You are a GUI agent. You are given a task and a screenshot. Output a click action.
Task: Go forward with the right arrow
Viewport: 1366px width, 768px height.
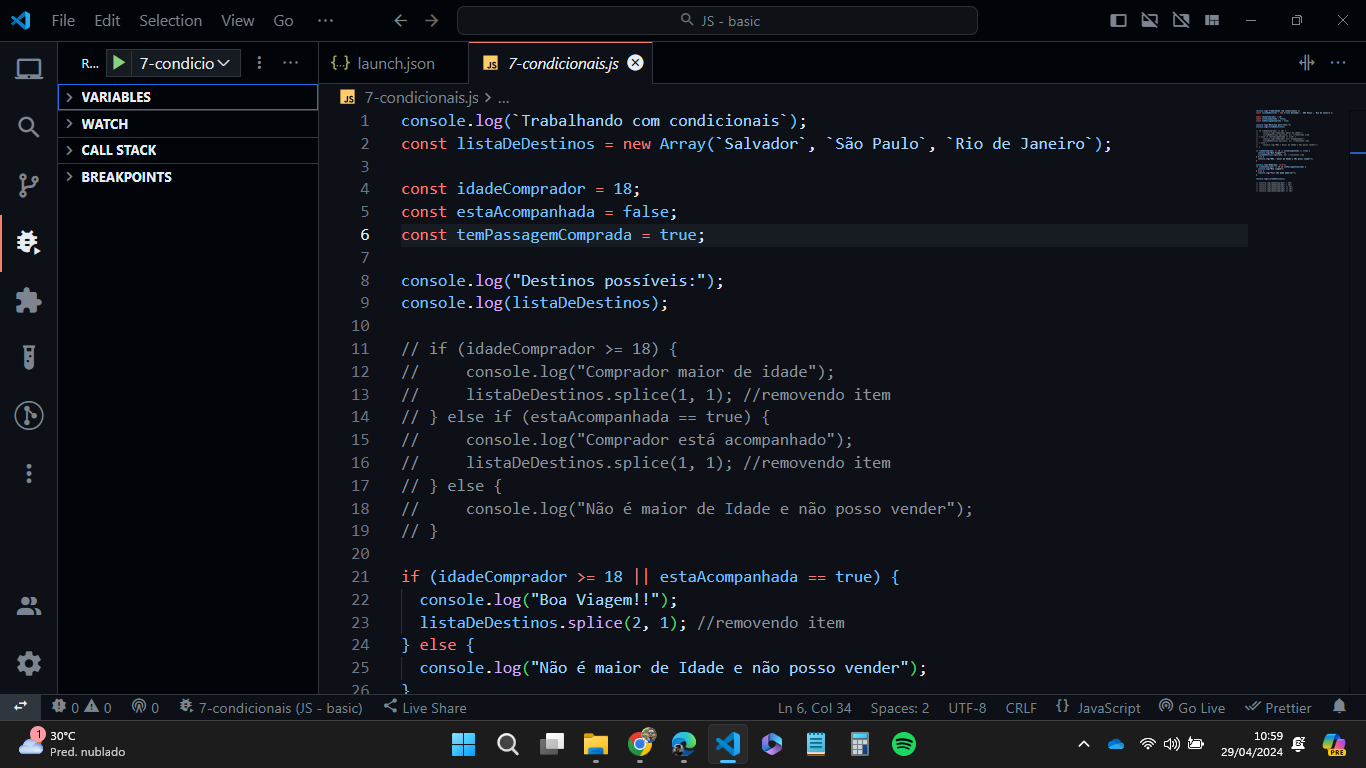(x=431, y=20)
